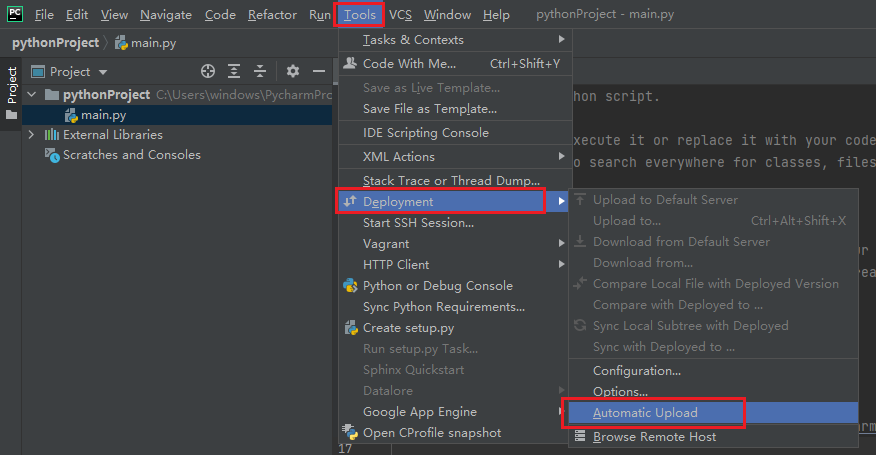Click the Expand All icon in the Project panel
The width and height of the screenshot is (876, 455).
point(234,71)
